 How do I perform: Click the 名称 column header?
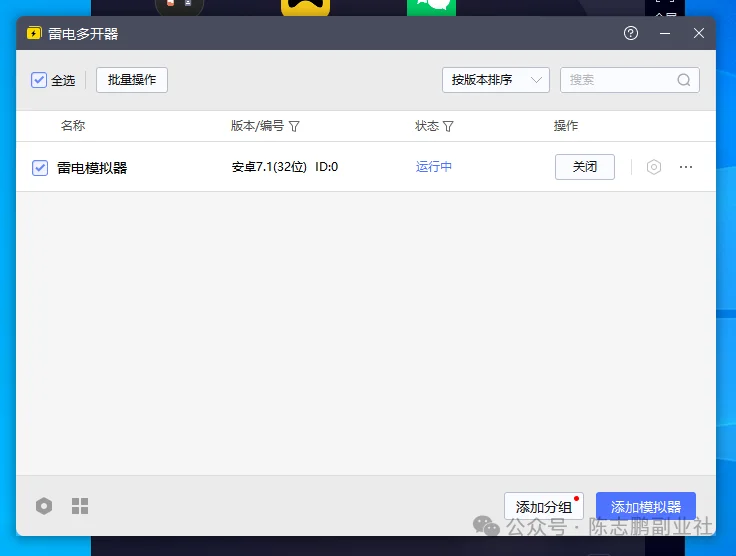point(73,126)
